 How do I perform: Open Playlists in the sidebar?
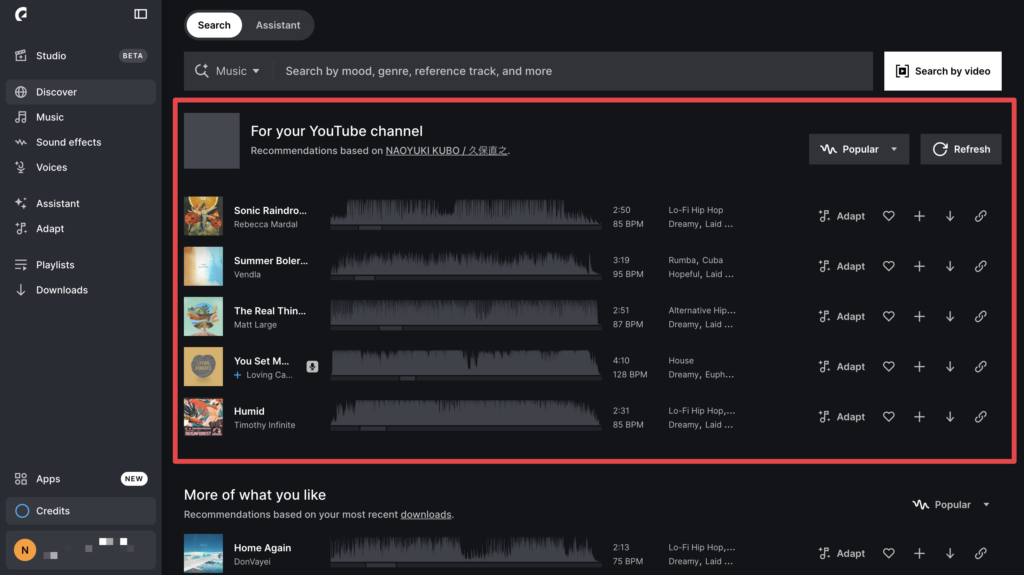pyautogui.click(x=81, y=265)
